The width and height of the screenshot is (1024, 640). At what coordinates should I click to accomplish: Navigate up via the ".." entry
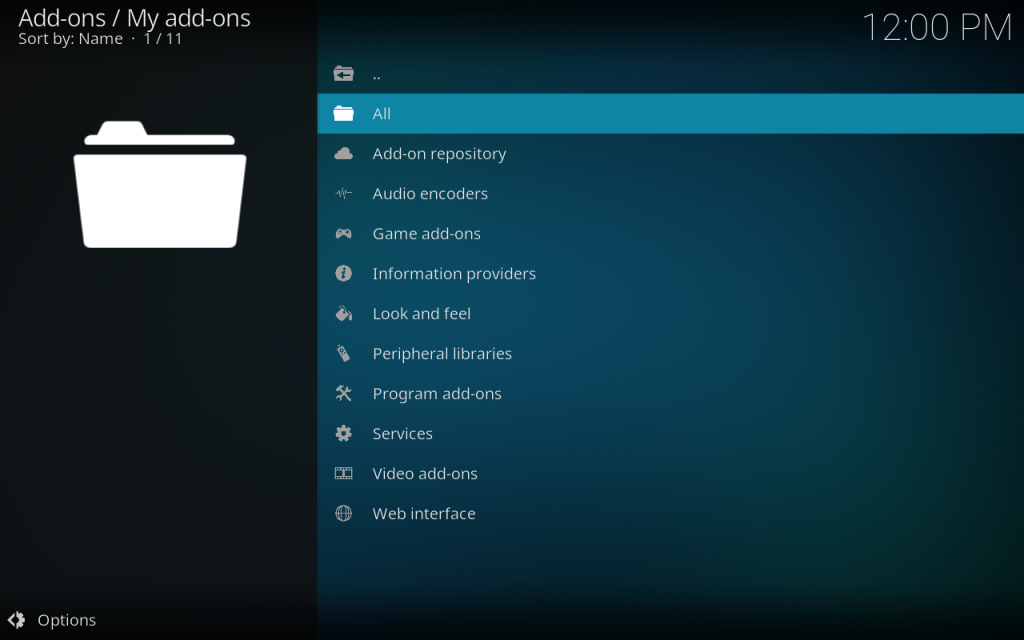(x=376, y=75)
